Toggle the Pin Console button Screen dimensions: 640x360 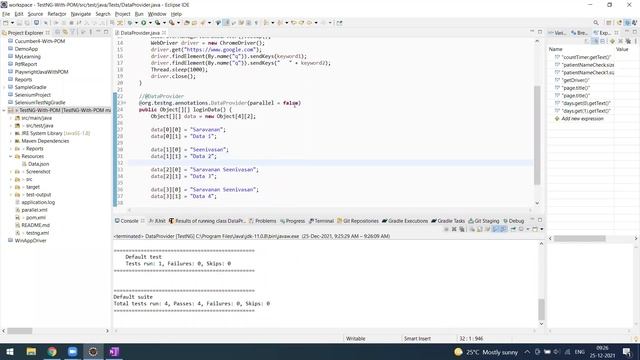coord(513,229)
